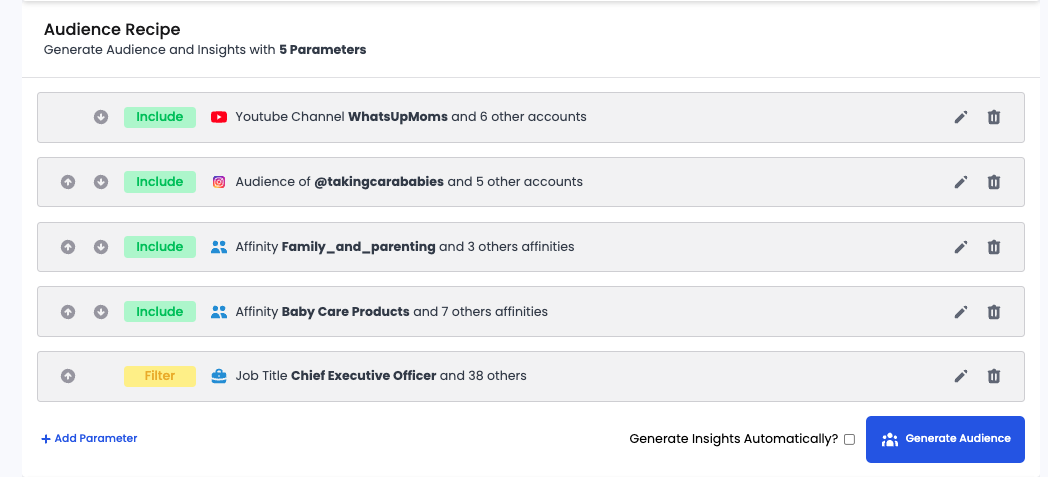Delete the Baby Care Products affinity parameter
The width and height of the screenshot is (1048, 477).
(994, 312)
